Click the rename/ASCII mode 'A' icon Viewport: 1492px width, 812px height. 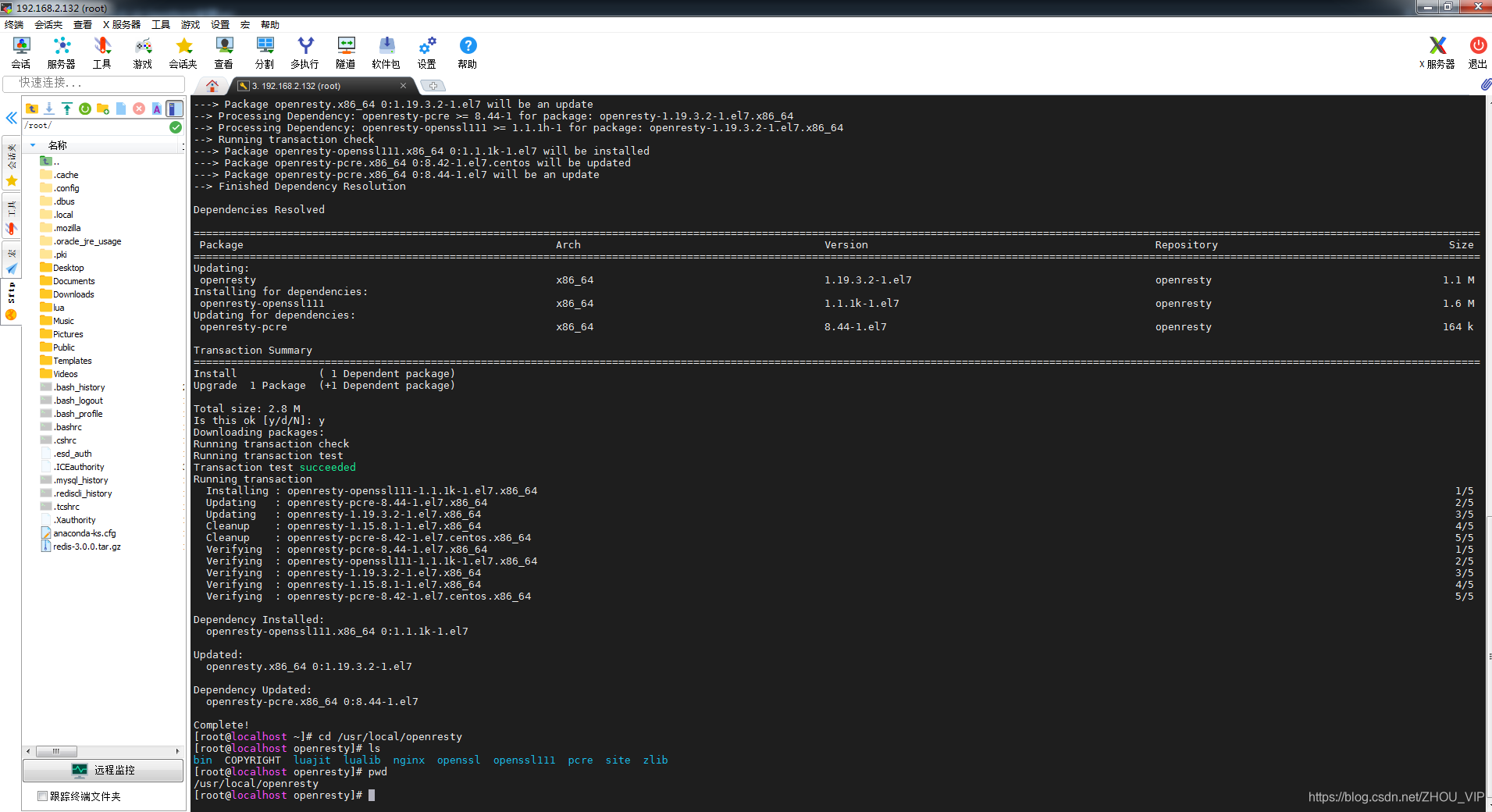157,109
